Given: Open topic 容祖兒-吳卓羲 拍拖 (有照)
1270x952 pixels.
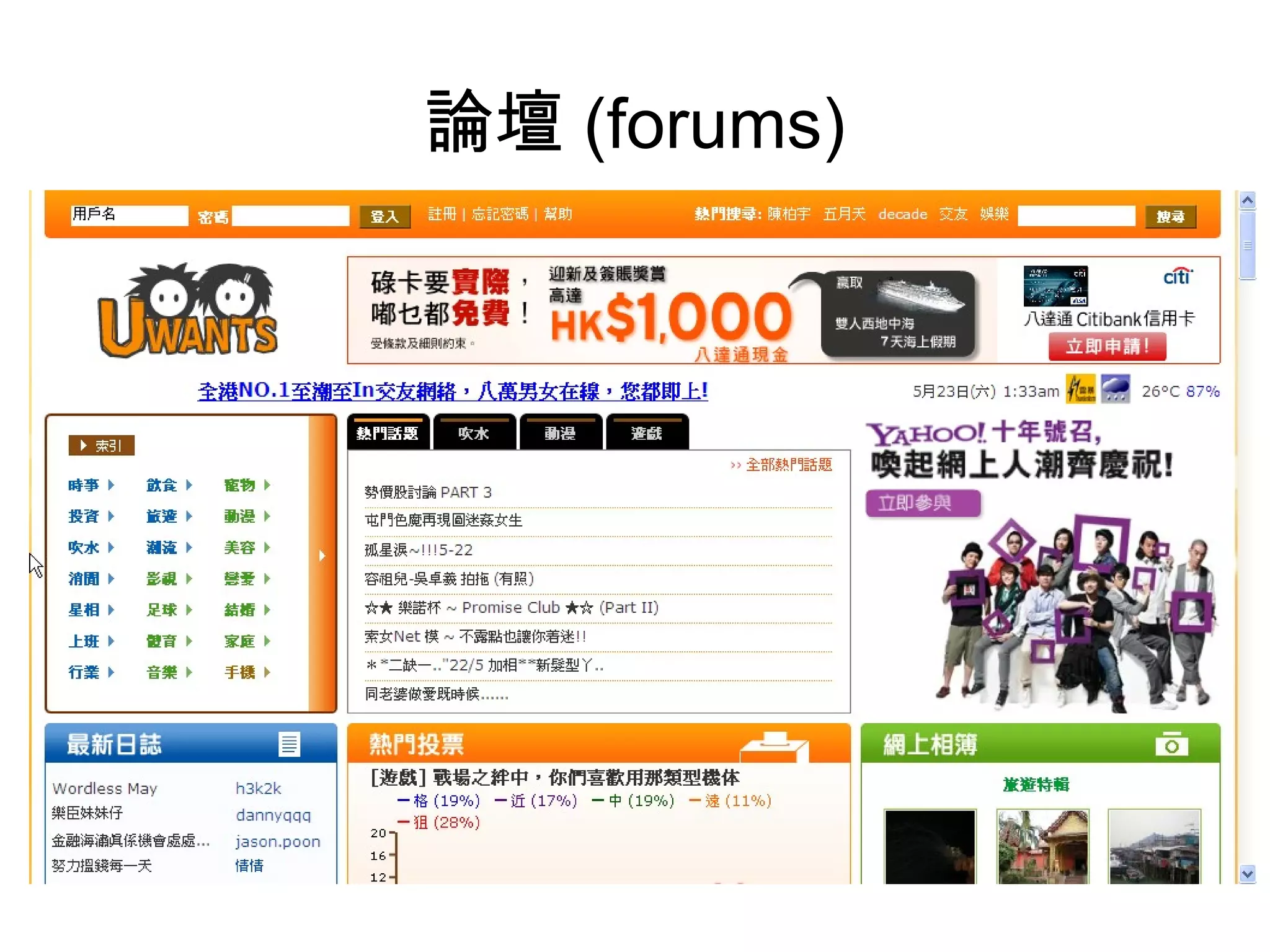Looking at the screenshot, I should tap(449, 579).
